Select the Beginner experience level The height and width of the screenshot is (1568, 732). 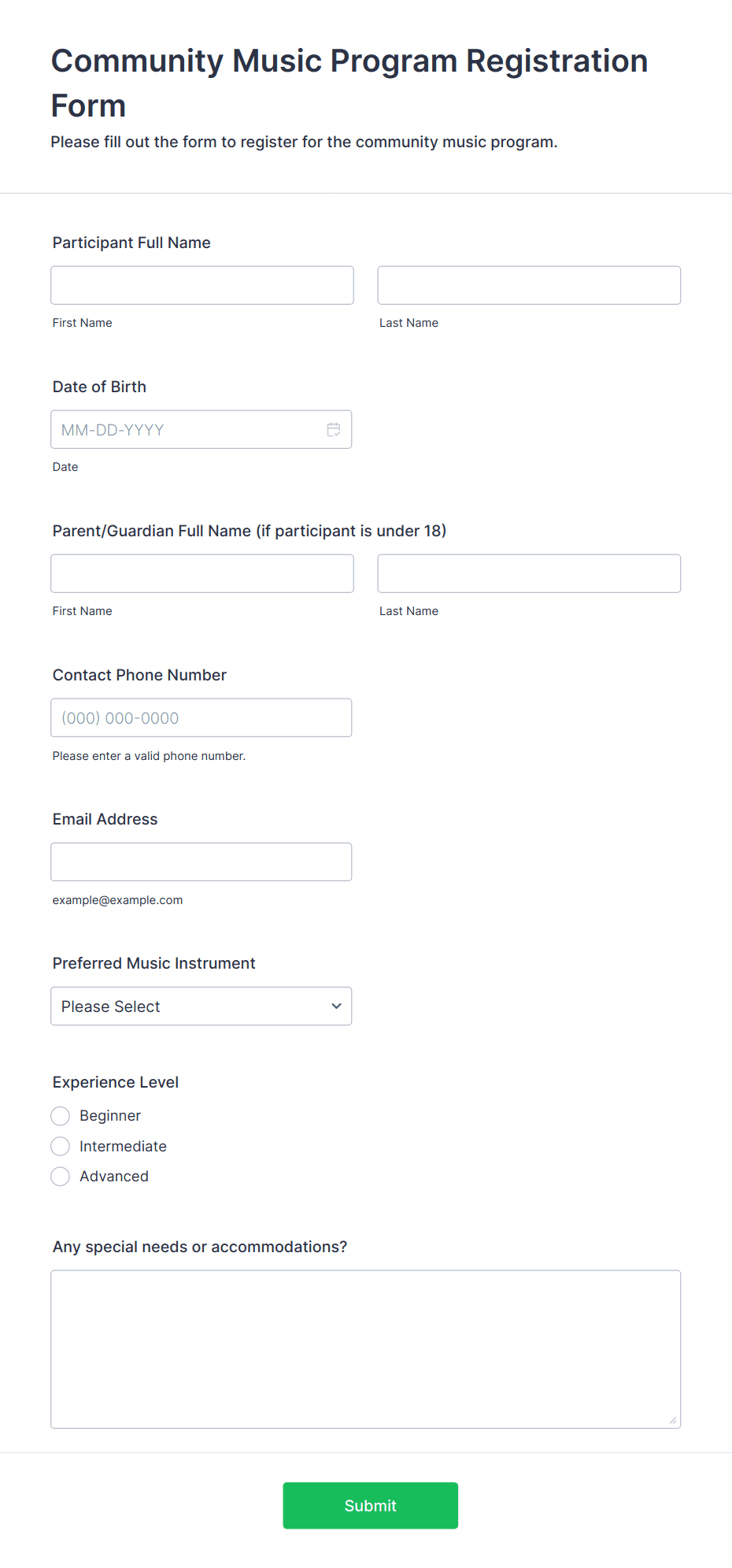pyautogui.click(x=61, y=1116)
